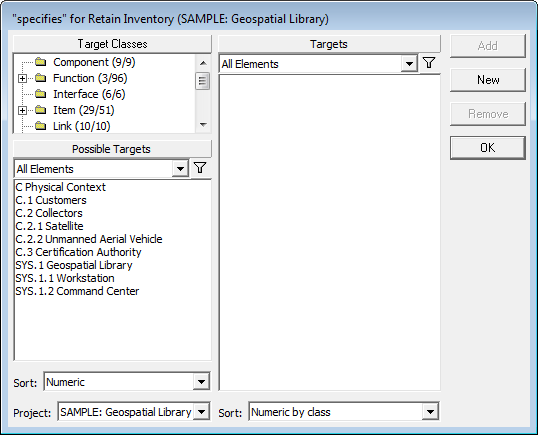538x435 pixels.
Task: Select the Interface folder icon
Action: tap(41, 94)
